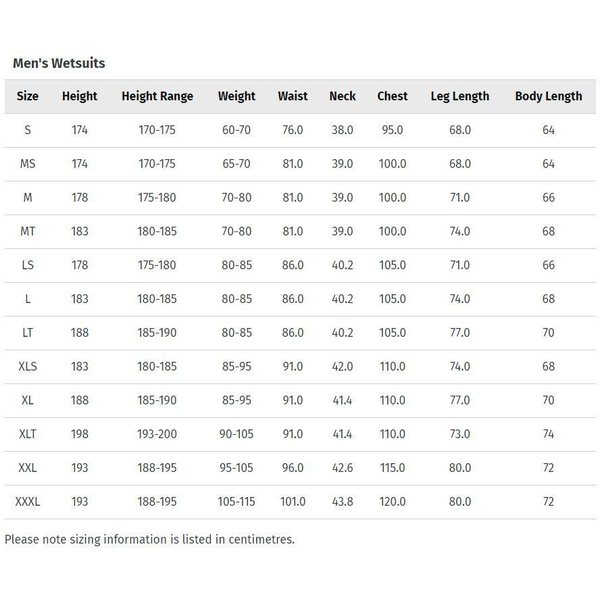Click the 193-200 height range cell
The width and height of the screenshot is (600, 600).
(x=157, y=434)
